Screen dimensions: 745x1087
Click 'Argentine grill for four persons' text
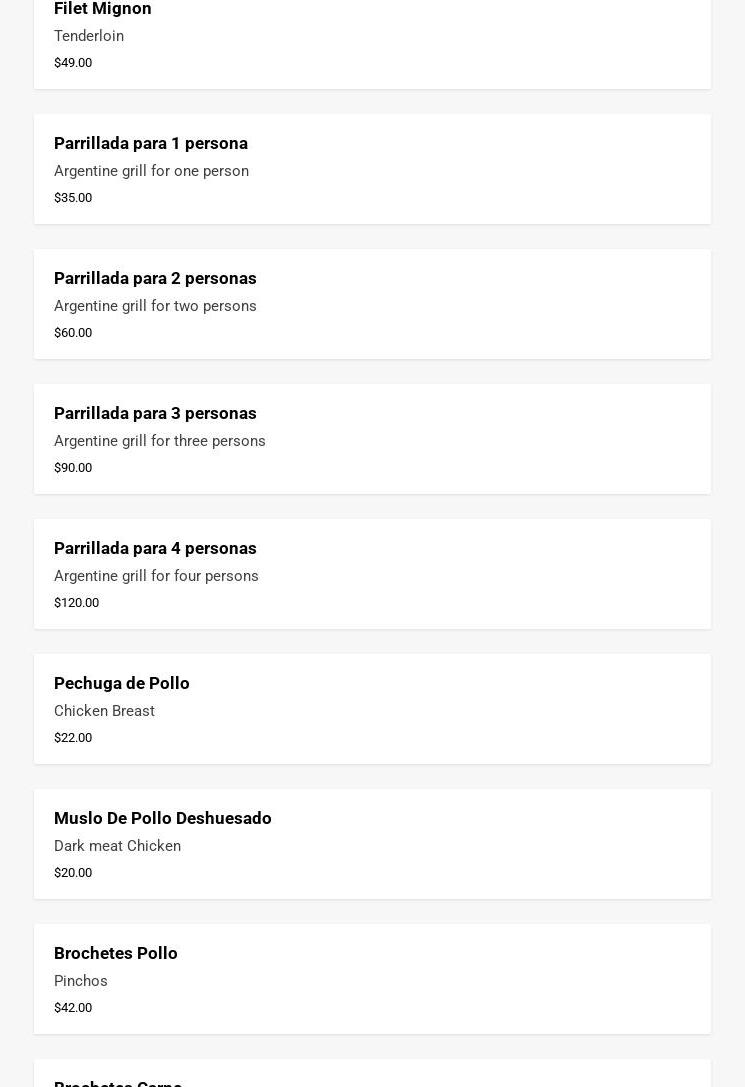point(156,576)
